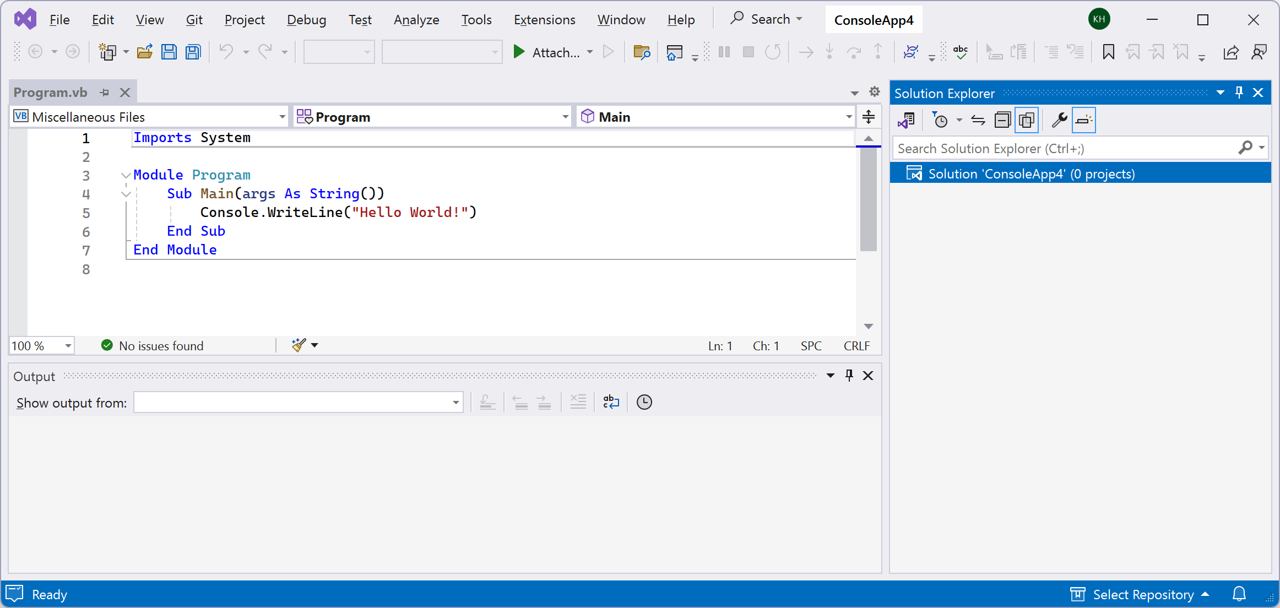Screen dimensions: 1280x608
Task: Close the Output panel
Action: [868, 376]
